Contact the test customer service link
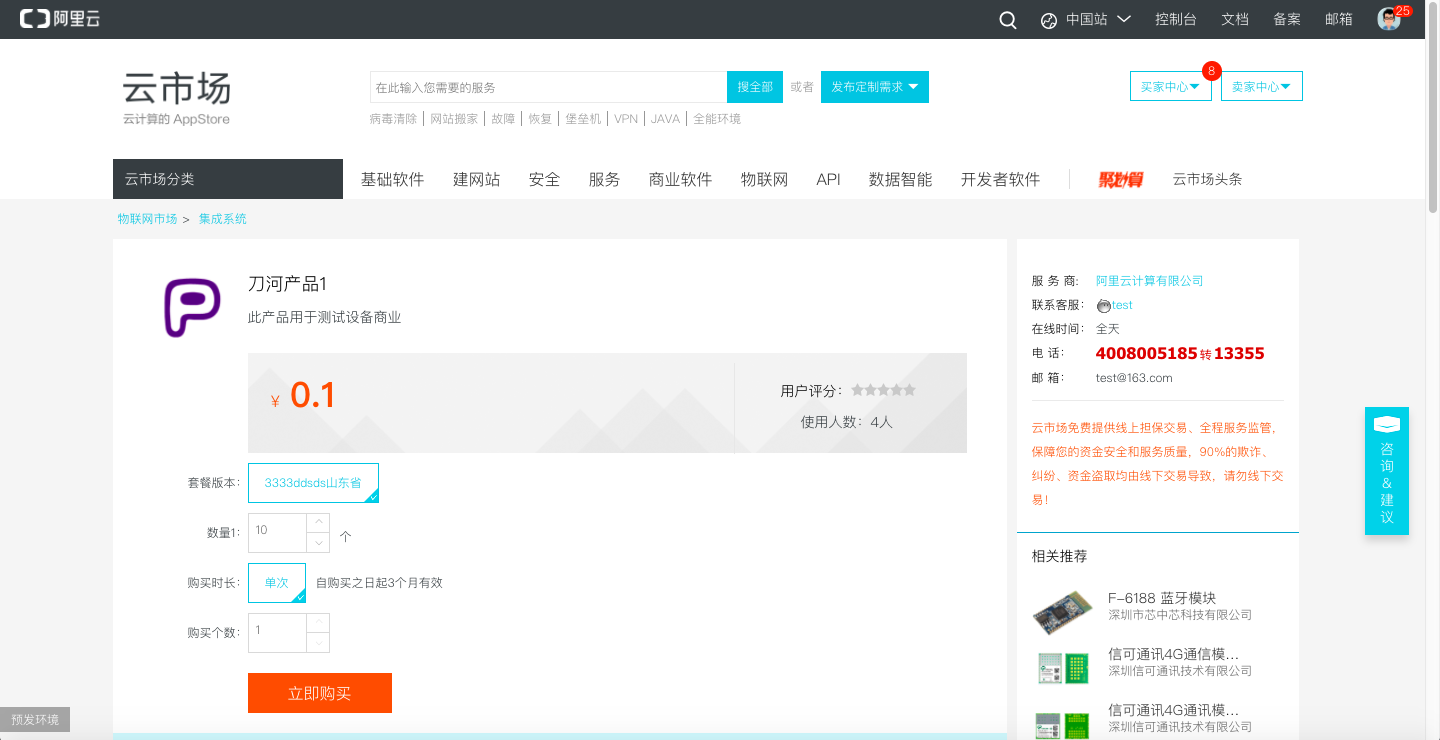 (x=1122, y=305)
